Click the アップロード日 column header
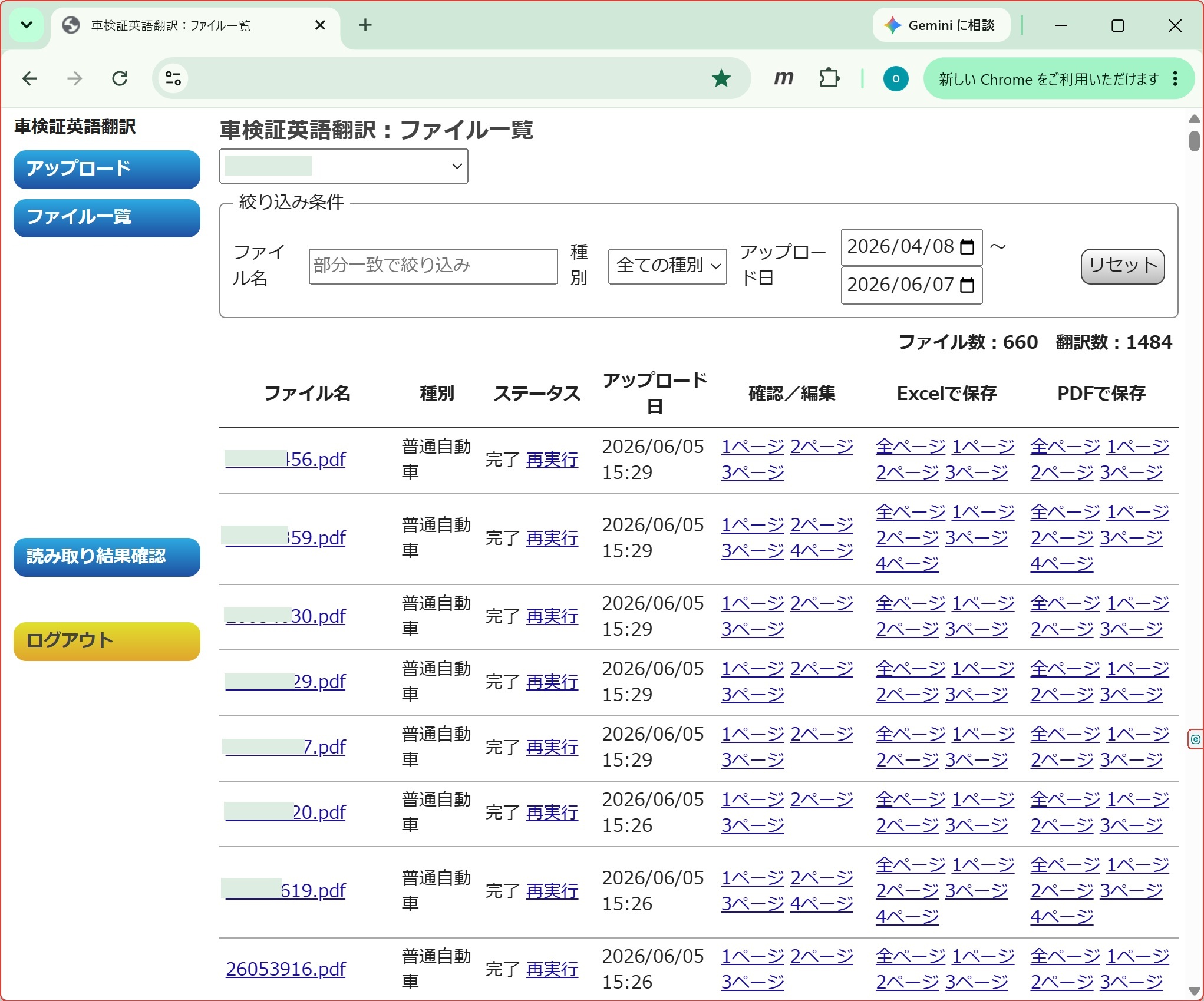 click(x=655, y=393)
